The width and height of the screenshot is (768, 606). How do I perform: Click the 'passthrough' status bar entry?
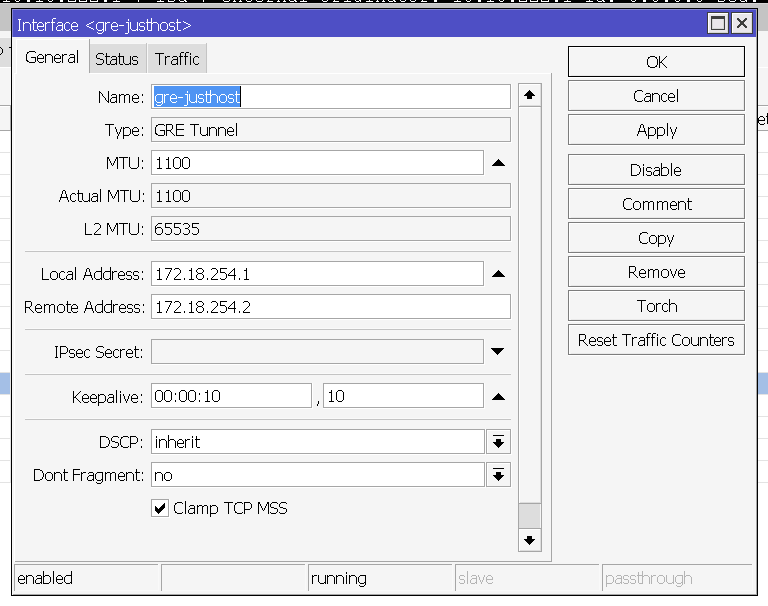[677, 578]
